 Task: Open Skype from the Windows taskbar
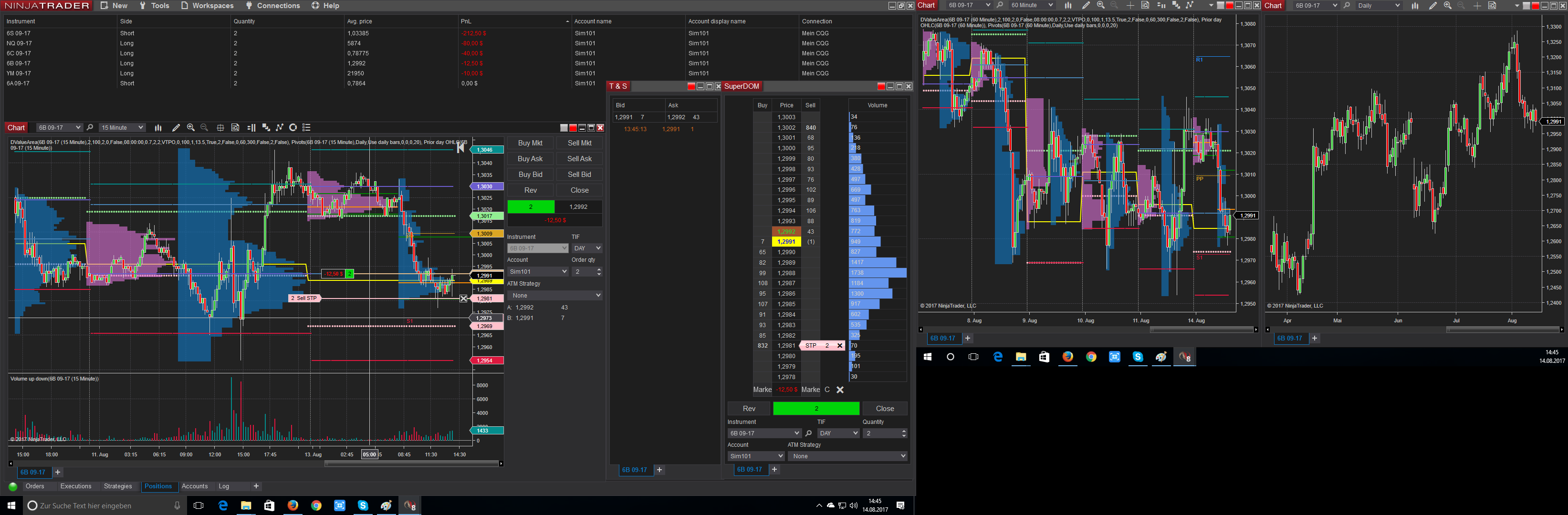[363, 505]
